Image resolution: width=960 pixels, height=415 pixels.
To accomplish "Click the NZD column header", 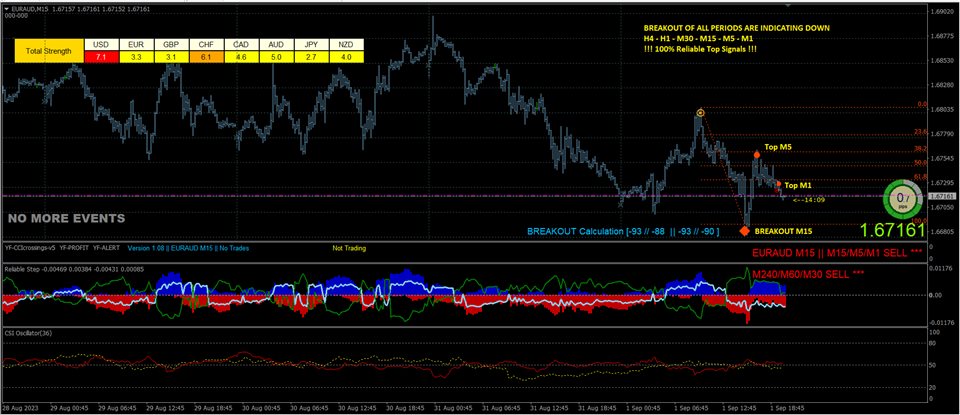I will (347, 45).
